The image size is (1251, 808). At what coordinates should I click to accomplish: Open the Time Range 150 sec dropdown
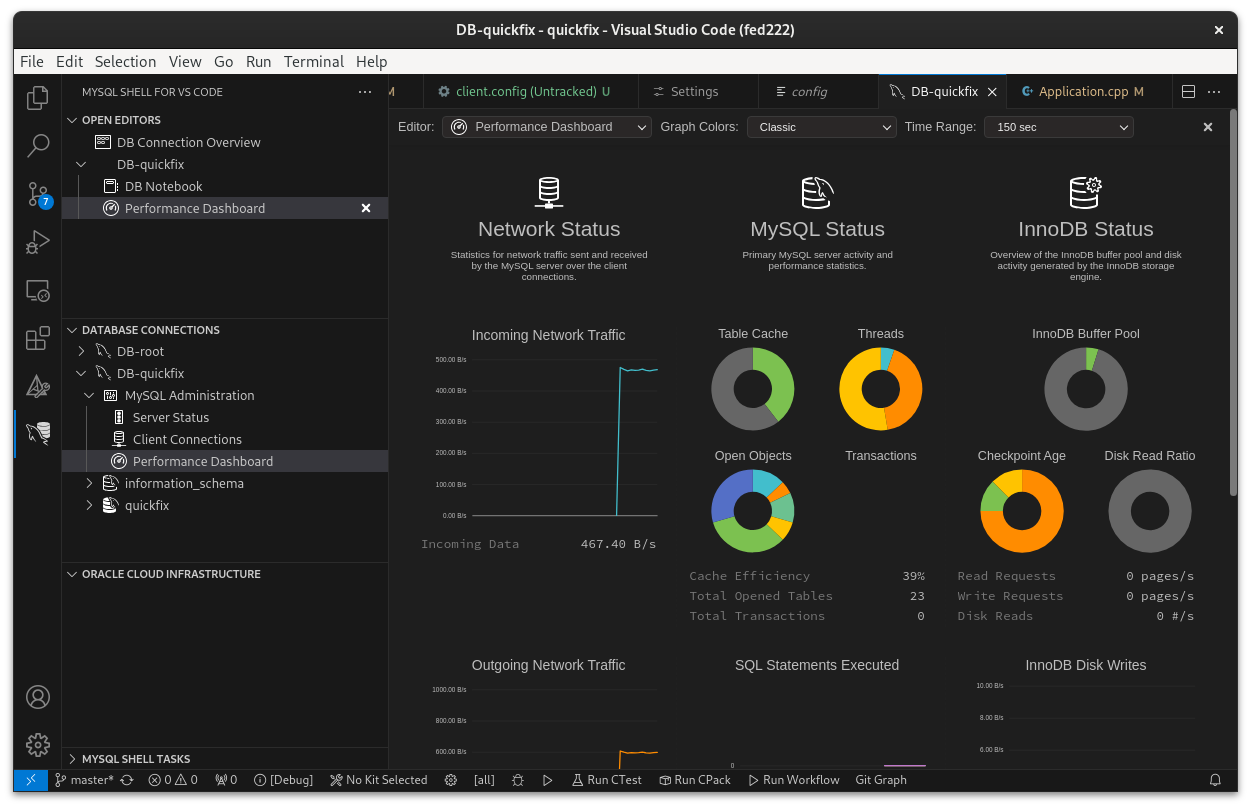[x=1059, y=127]
